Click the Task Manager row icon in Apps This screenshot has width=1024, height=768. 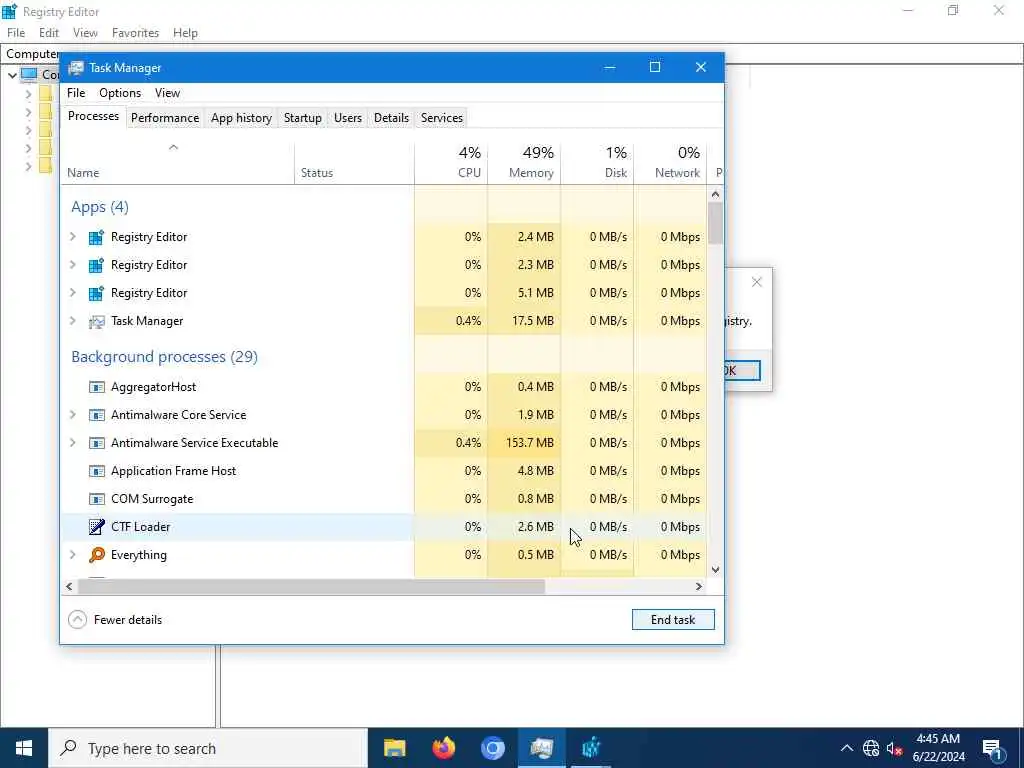pyautogui.click(x=97, y=321)
